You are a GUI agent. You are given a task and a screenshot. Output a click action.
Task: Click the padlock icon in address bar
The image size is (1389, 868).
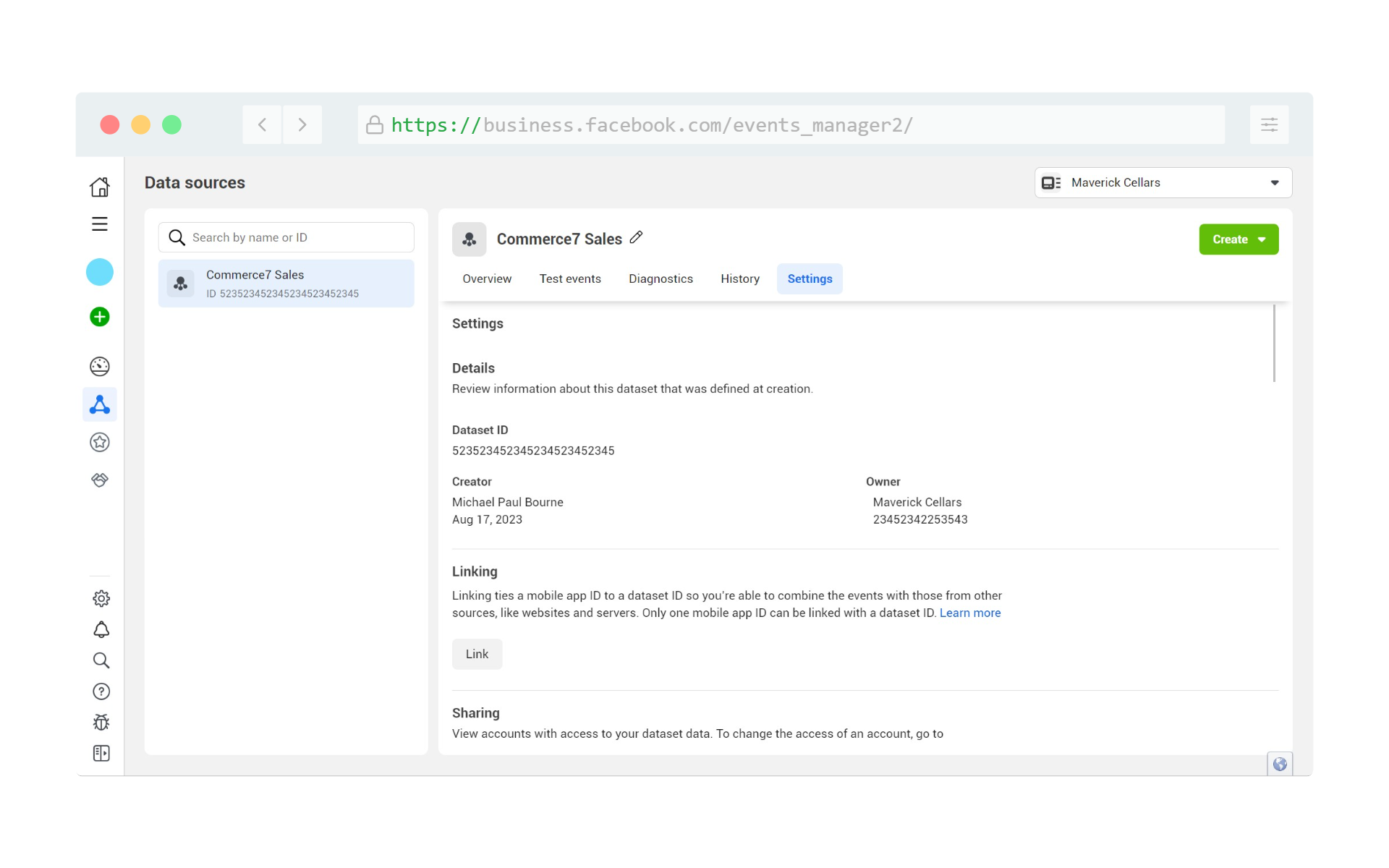[x=375, y=124]
